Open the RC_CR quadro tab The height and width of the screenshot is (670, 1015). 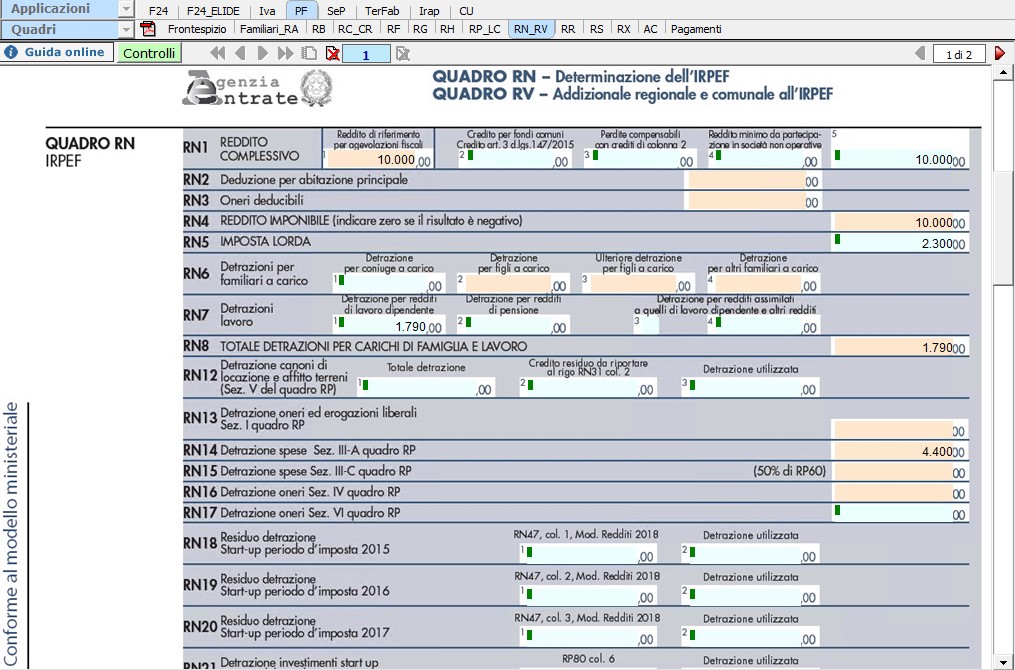355,29
